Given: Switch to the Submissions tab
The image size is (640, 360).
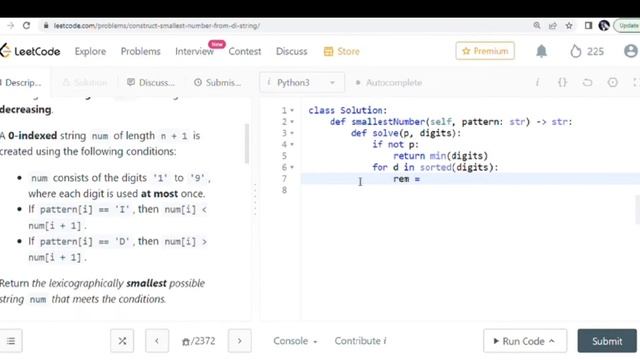Looking at the screenshot, I should 217,82.
